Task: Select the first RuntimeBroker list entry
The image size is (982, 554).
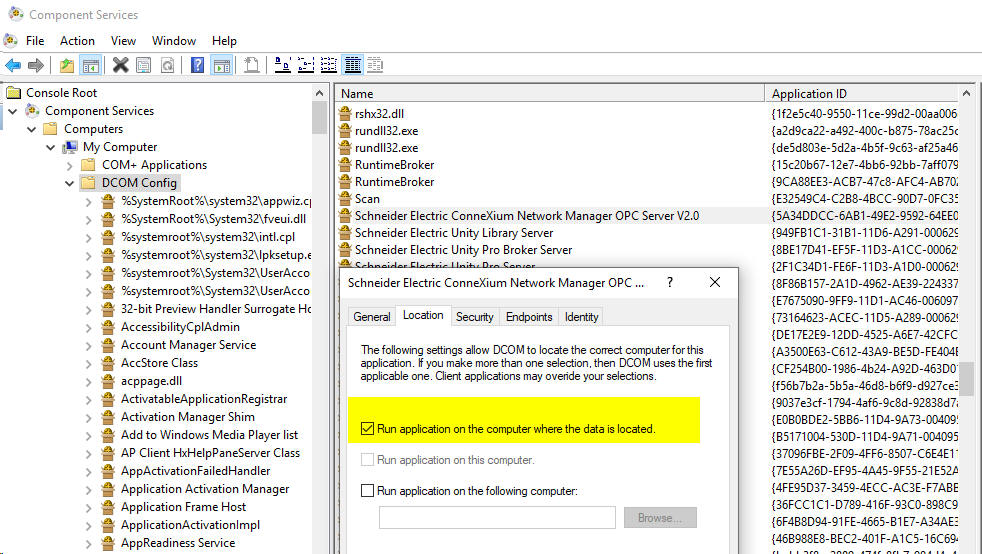Action: click(395, 165)
